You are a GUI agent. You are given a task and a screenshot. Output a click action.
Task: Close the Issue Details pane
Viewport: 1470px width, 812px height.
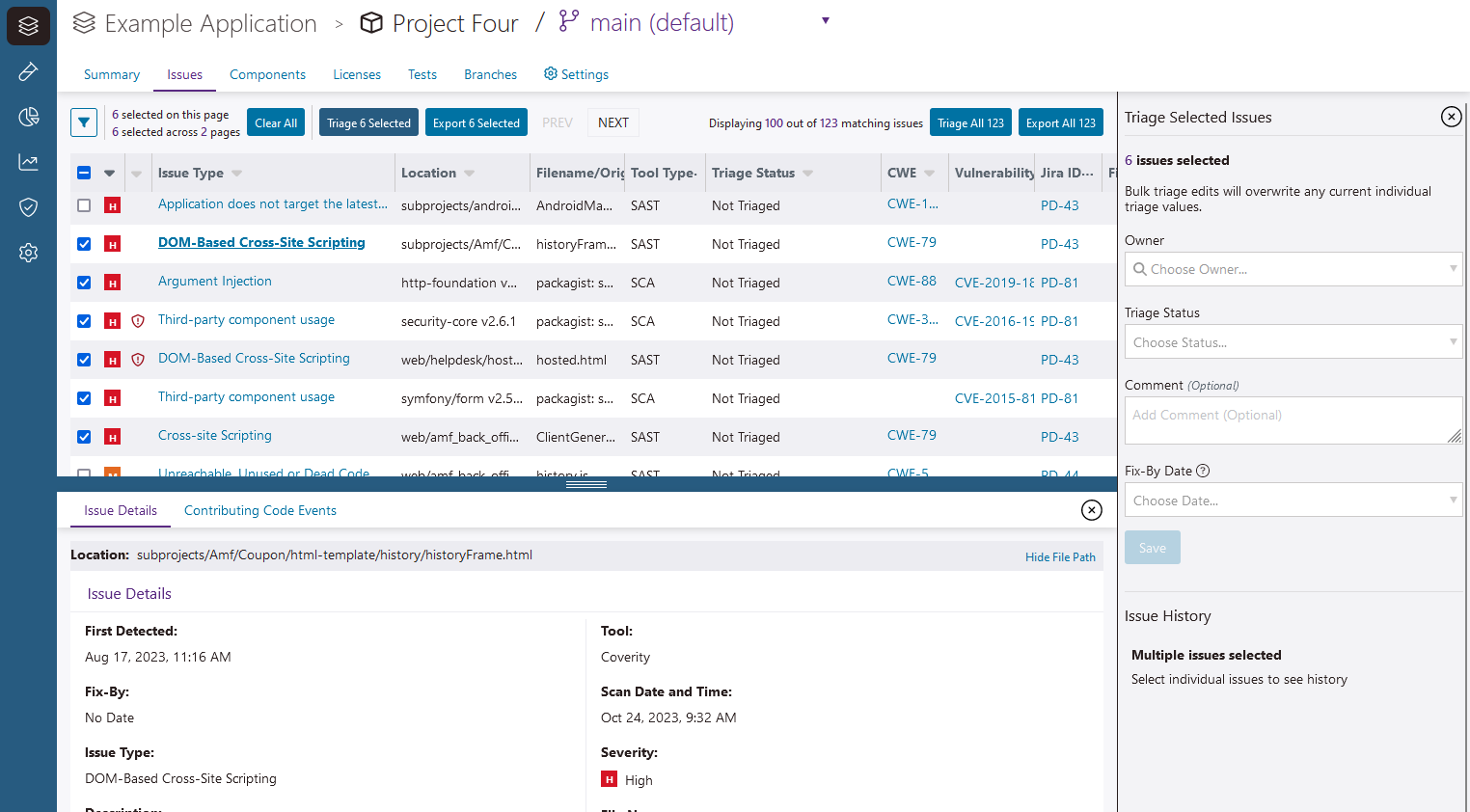(1091, 510)
